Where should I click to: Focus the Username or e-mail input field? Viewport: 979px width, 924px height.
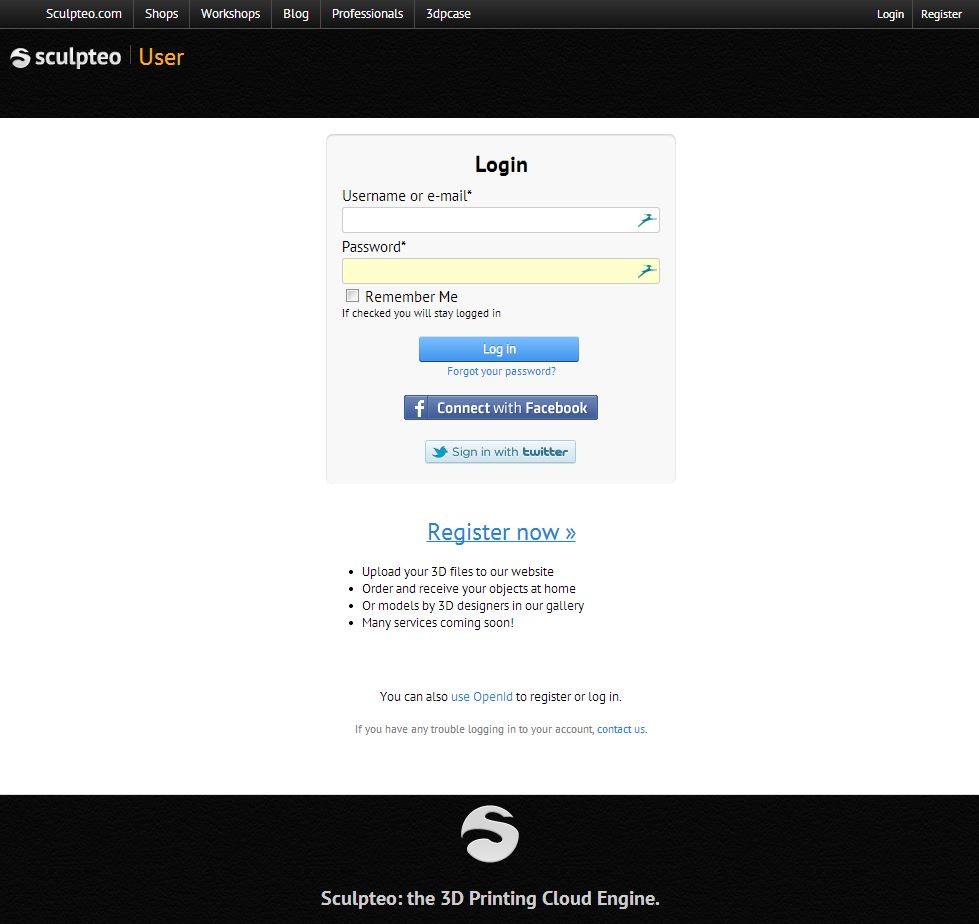(501, 220)
